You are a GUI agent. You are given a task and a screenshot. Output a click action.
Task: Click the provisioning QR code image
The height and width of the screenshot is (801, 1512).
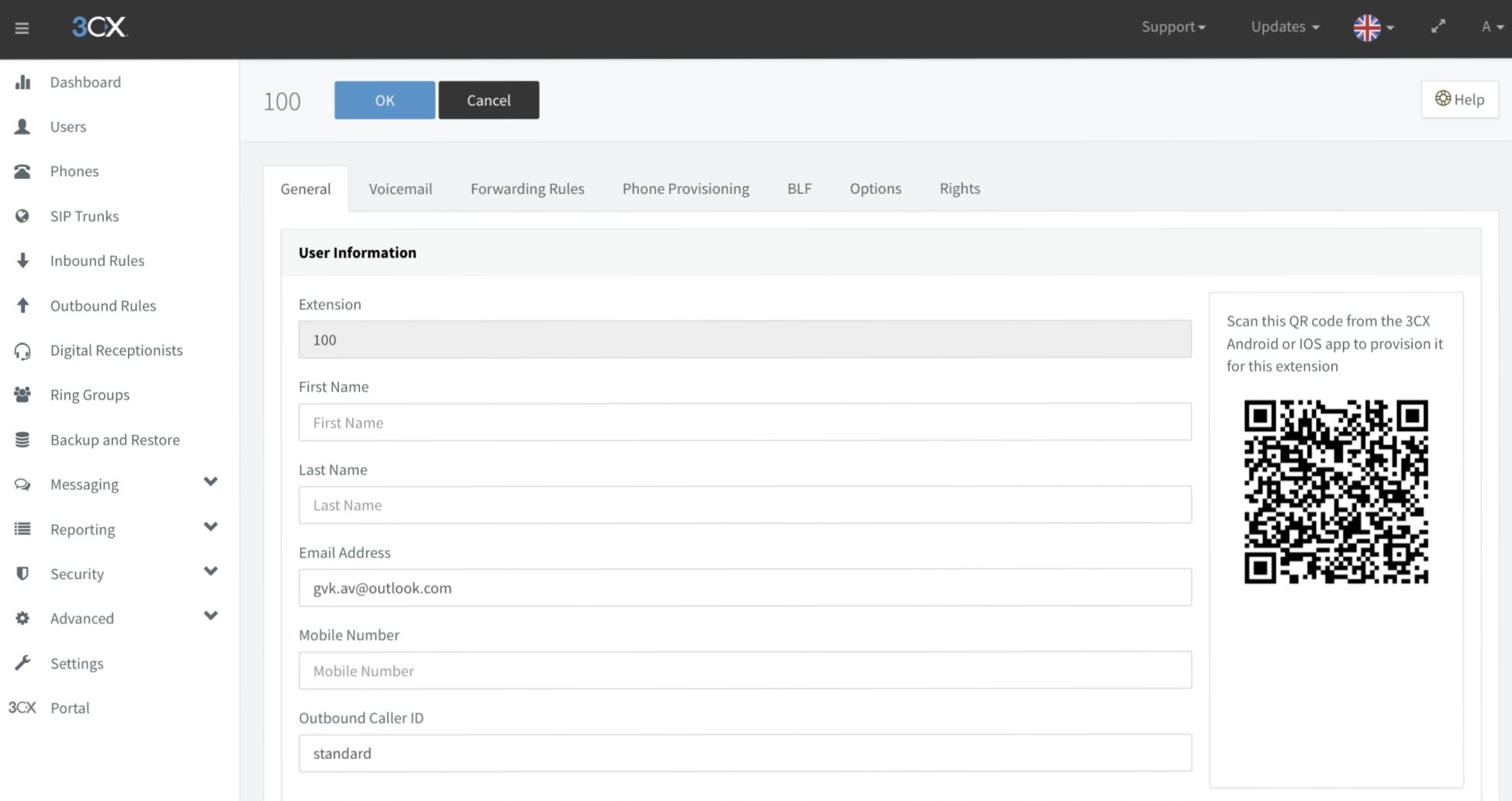1335,492
